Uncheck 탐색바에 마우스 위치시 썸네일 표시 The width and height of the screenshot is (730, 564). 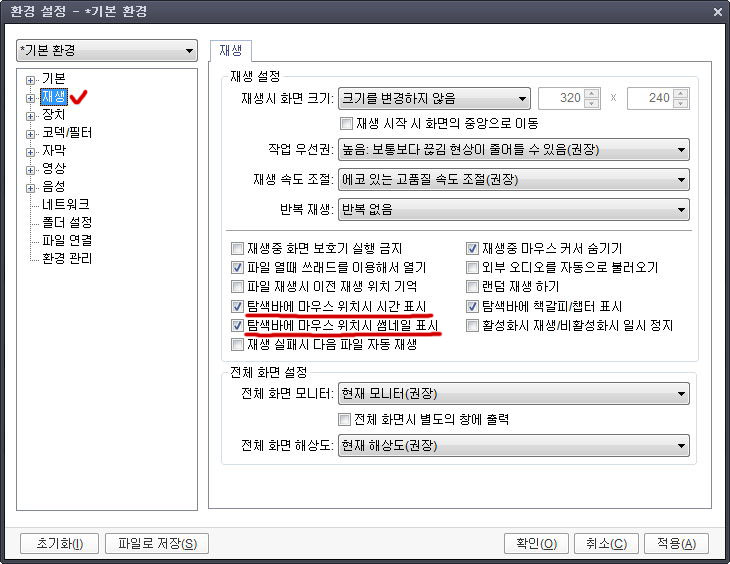coord(237,325)
